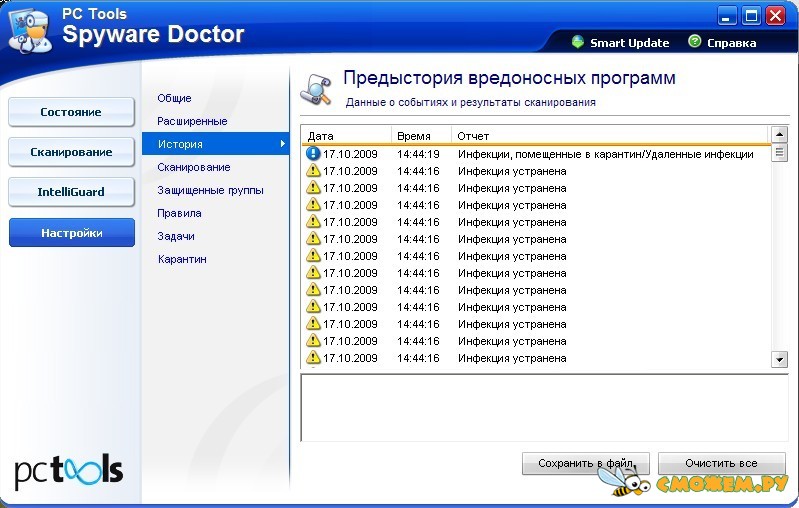Open the Сканирование settings submenu item
Image resolution: width=799 pixels, height=508 pixels.
pyautogui.click(x=194, y=167)
